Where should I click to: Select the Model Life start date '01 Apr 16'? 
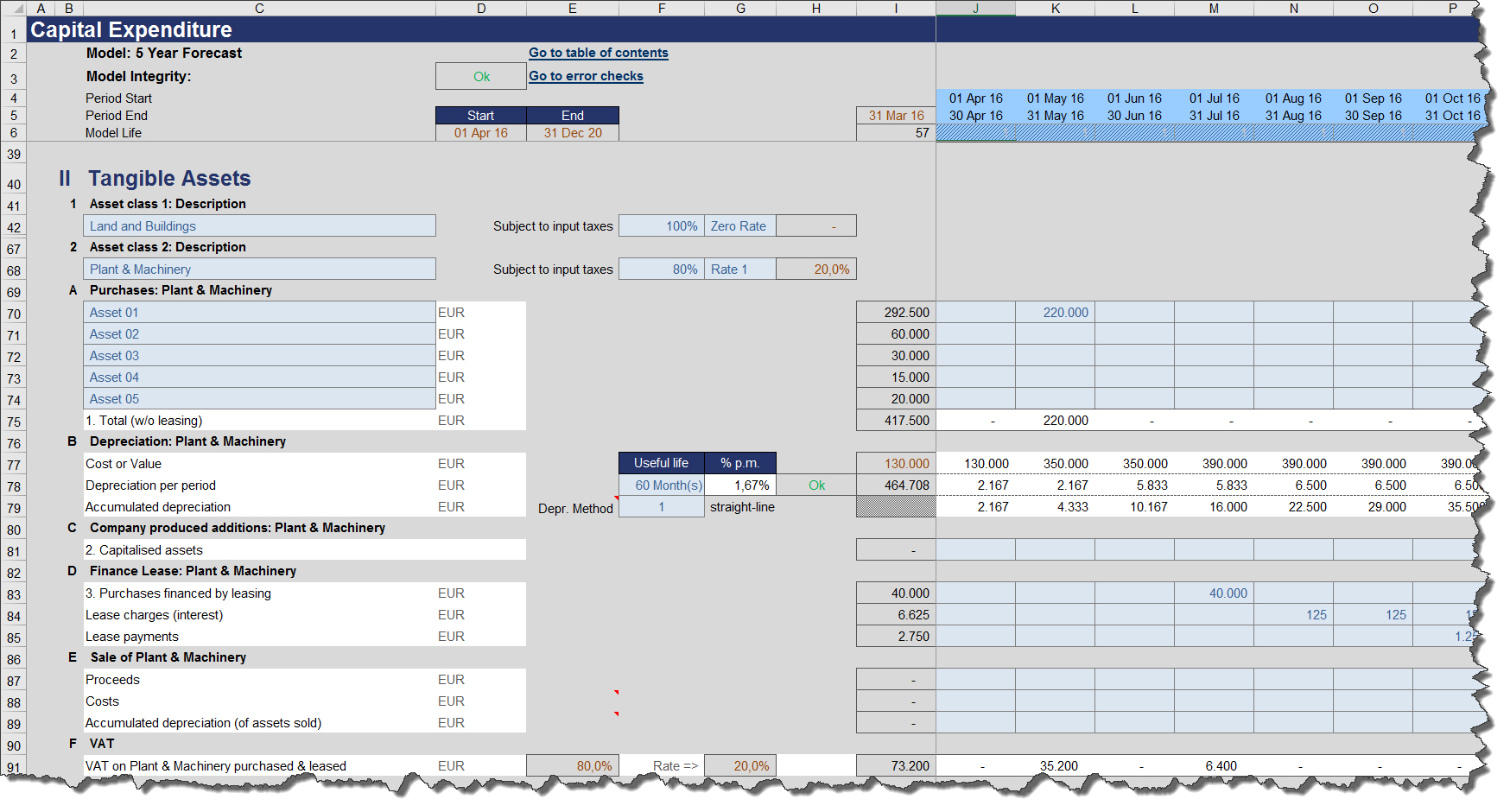(x=481, y=133)
